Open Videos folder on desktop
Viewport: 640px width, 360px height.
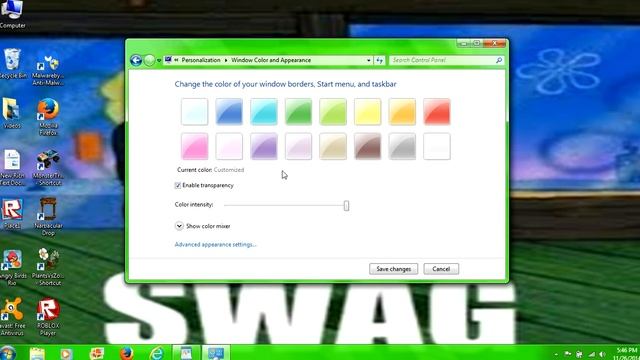coord(12,113)
